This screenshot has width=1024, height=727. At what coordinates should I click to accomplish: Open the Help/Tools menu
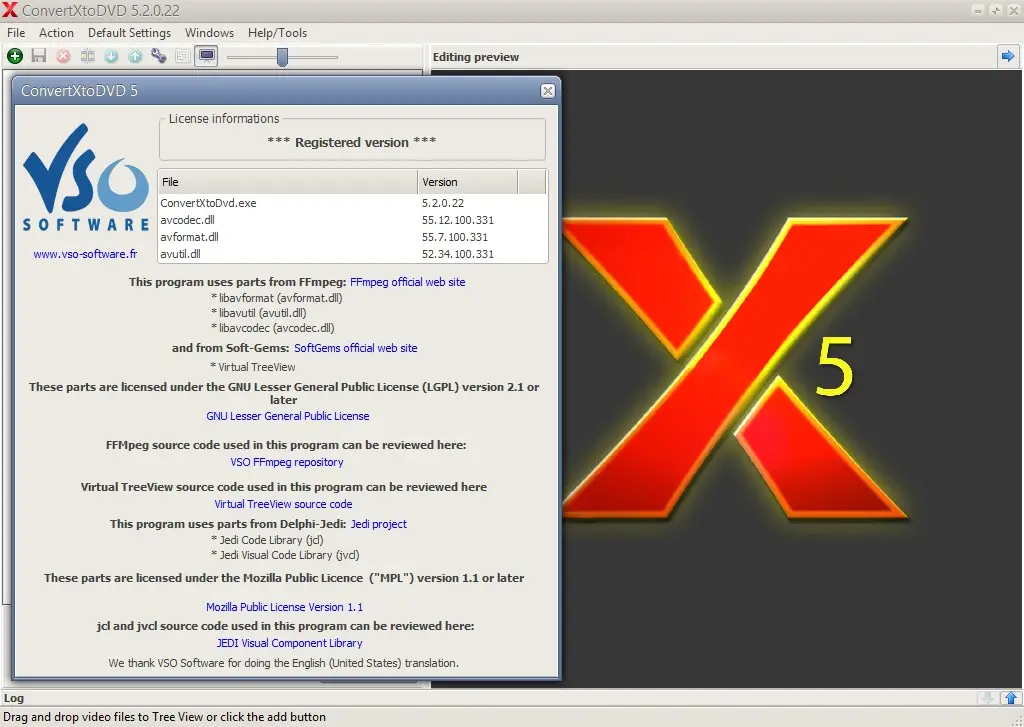point(277,33)
